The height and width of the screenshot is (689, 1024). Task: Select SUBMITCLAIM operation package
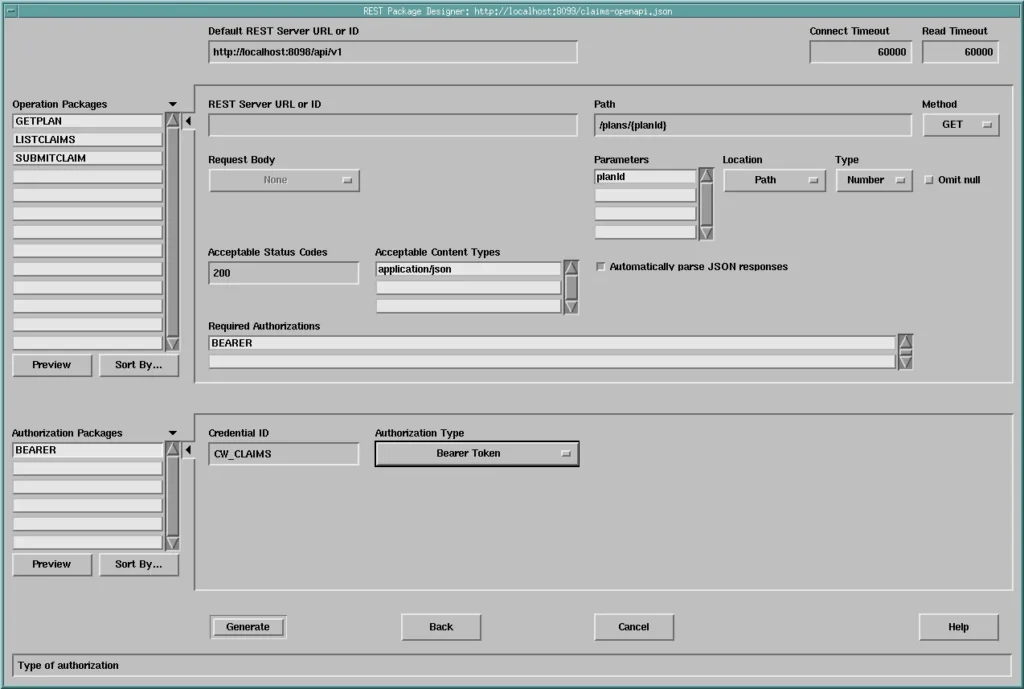(x=87, y=158)
